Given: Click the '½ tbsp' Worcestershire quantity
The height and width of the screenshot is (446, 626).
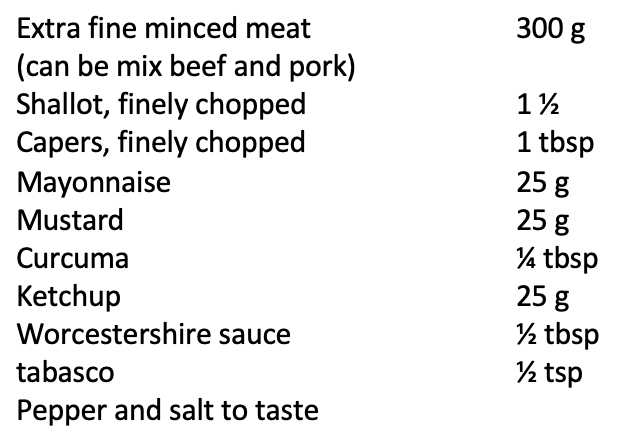Looking at the screenshot, I should (x=558, y=335).
